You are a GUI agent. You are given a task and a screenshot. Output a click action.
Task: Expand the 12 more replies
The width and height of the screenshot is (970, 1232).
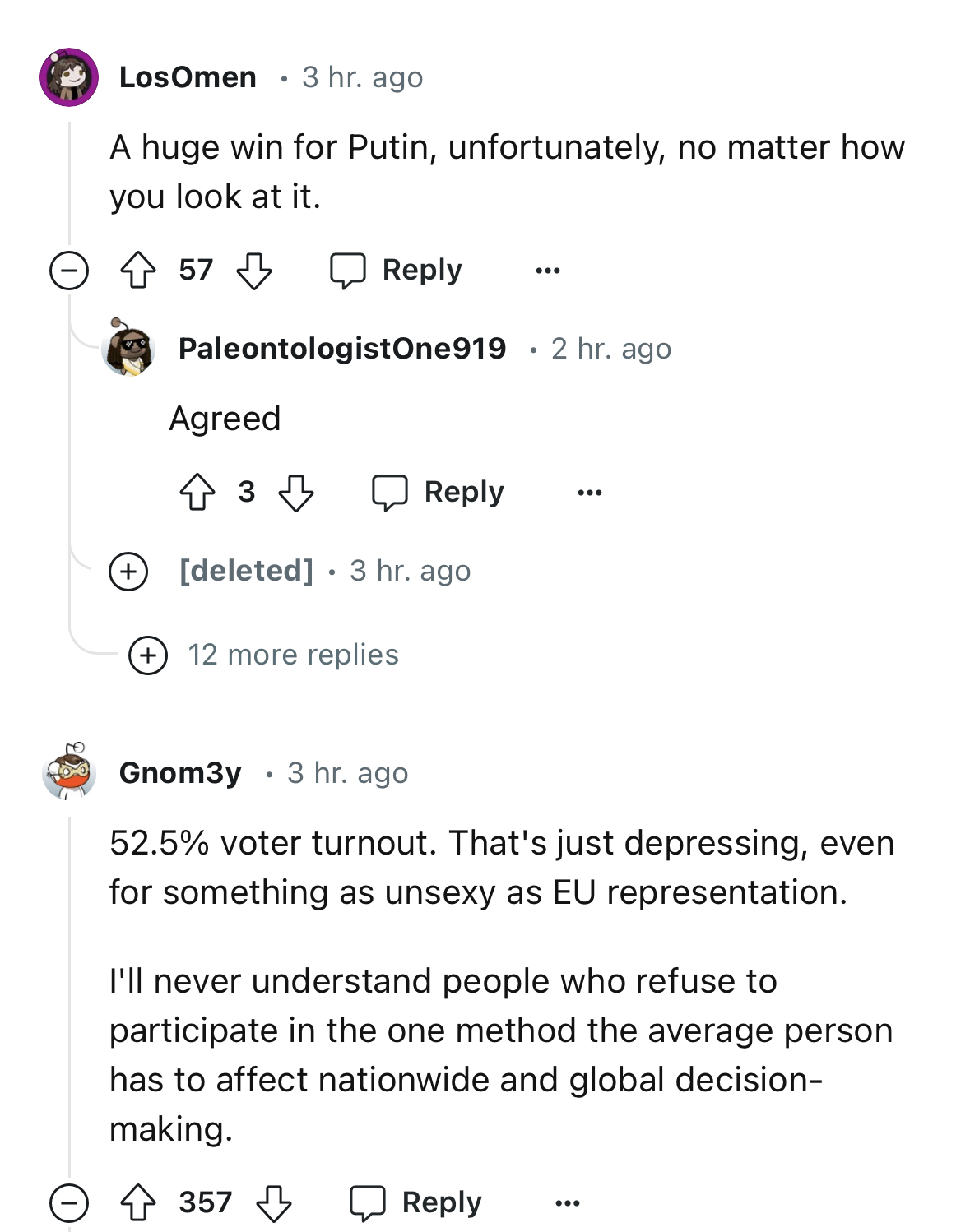263,655
